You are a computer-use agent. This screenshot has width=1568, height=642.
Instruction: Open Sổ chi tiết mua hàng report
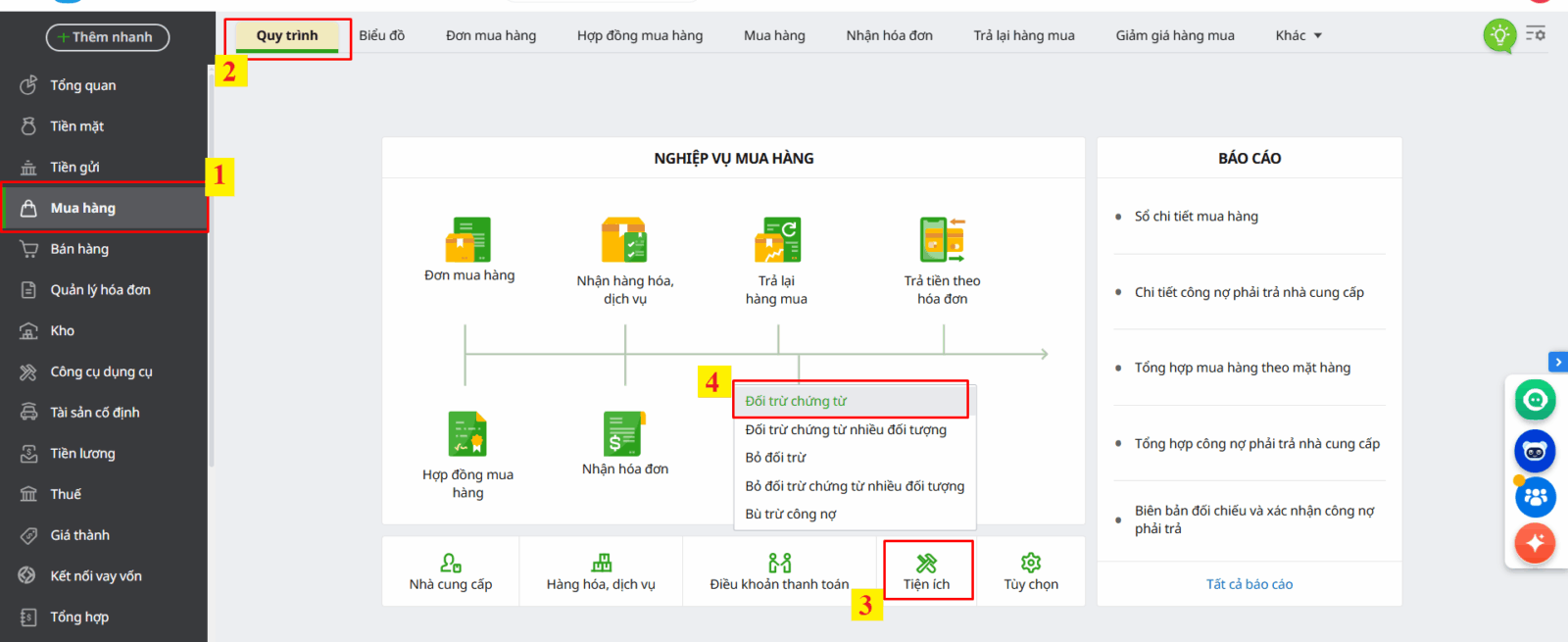pyautogui.click(x=1196, y=217)
